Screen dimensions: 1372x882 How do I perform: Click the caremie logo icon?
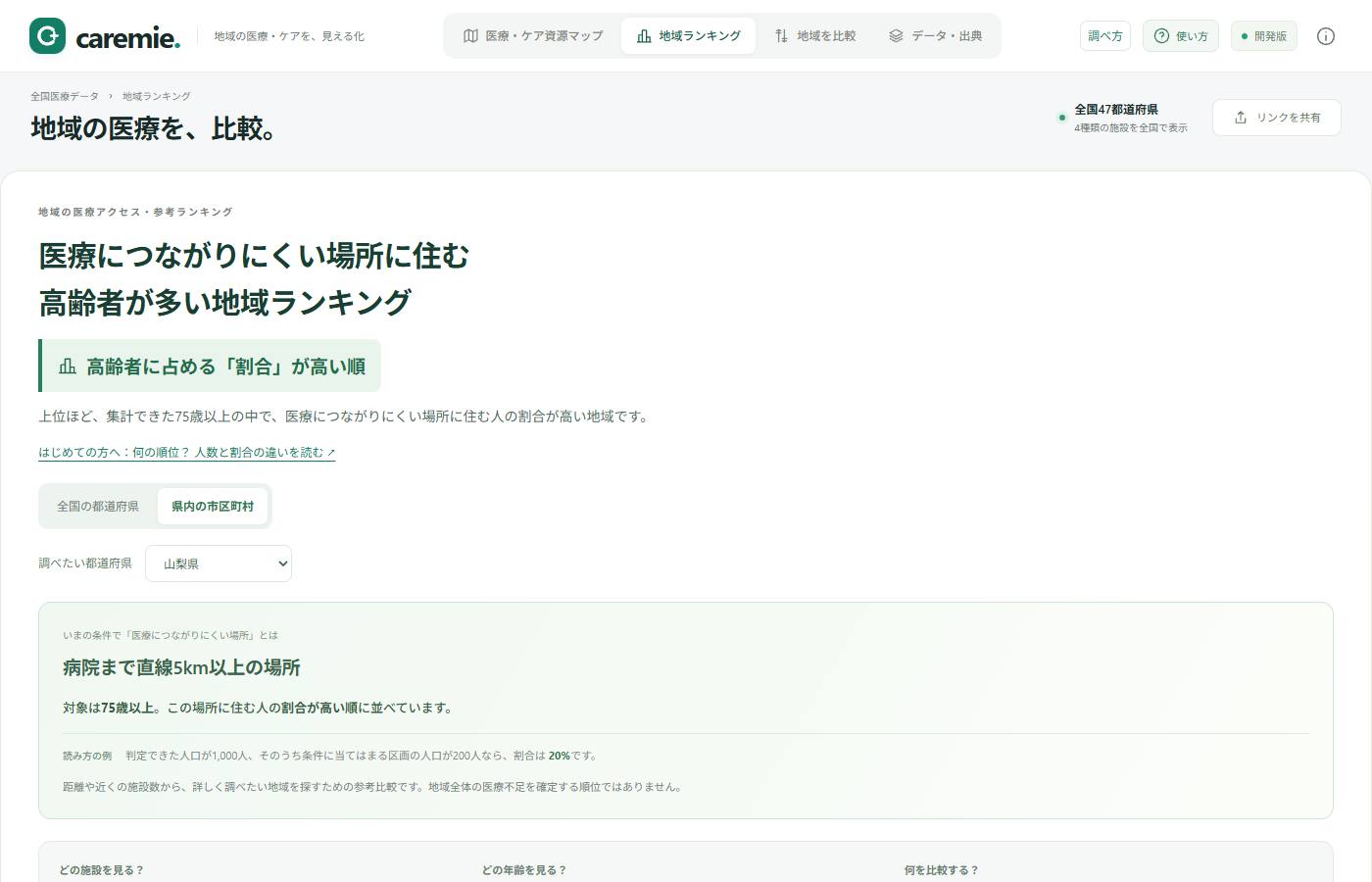click(x=47, y=35)
